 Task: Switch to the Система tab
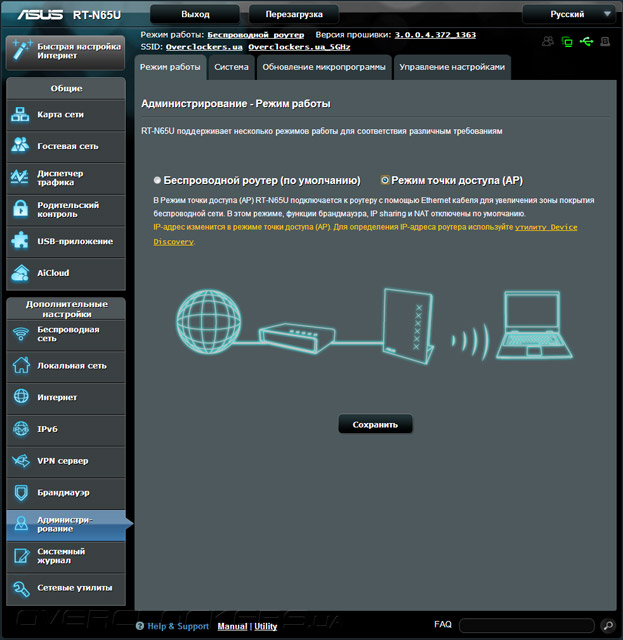[231, 67]
